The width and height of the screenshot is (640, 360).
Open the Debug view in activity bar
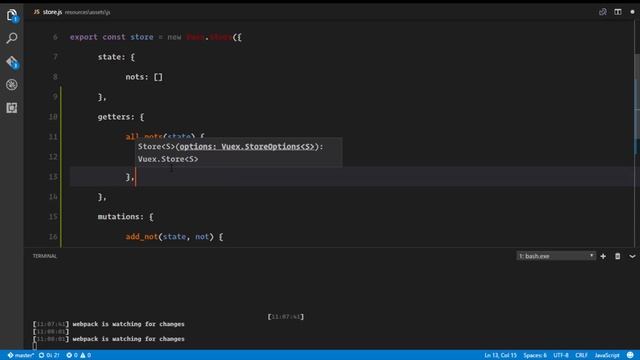click(12, 84)
